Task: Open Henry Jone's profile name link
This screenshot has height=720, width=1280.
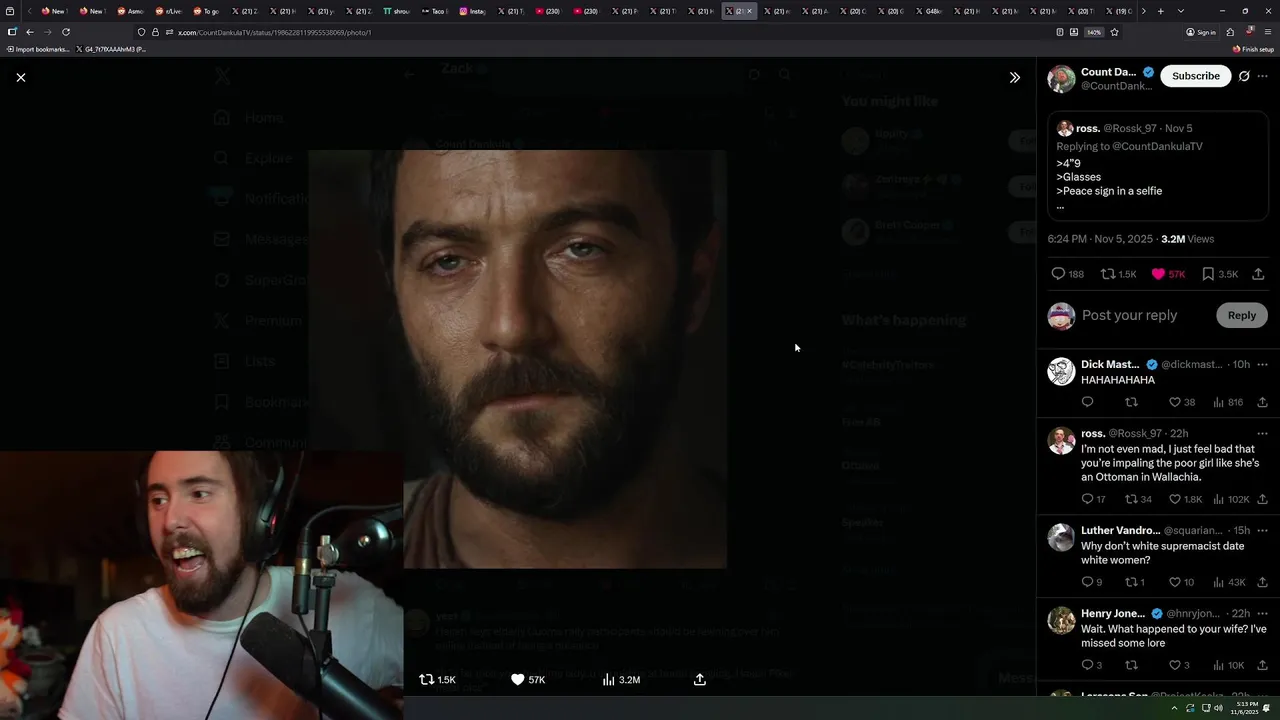Action: [x=1113, y=613]
